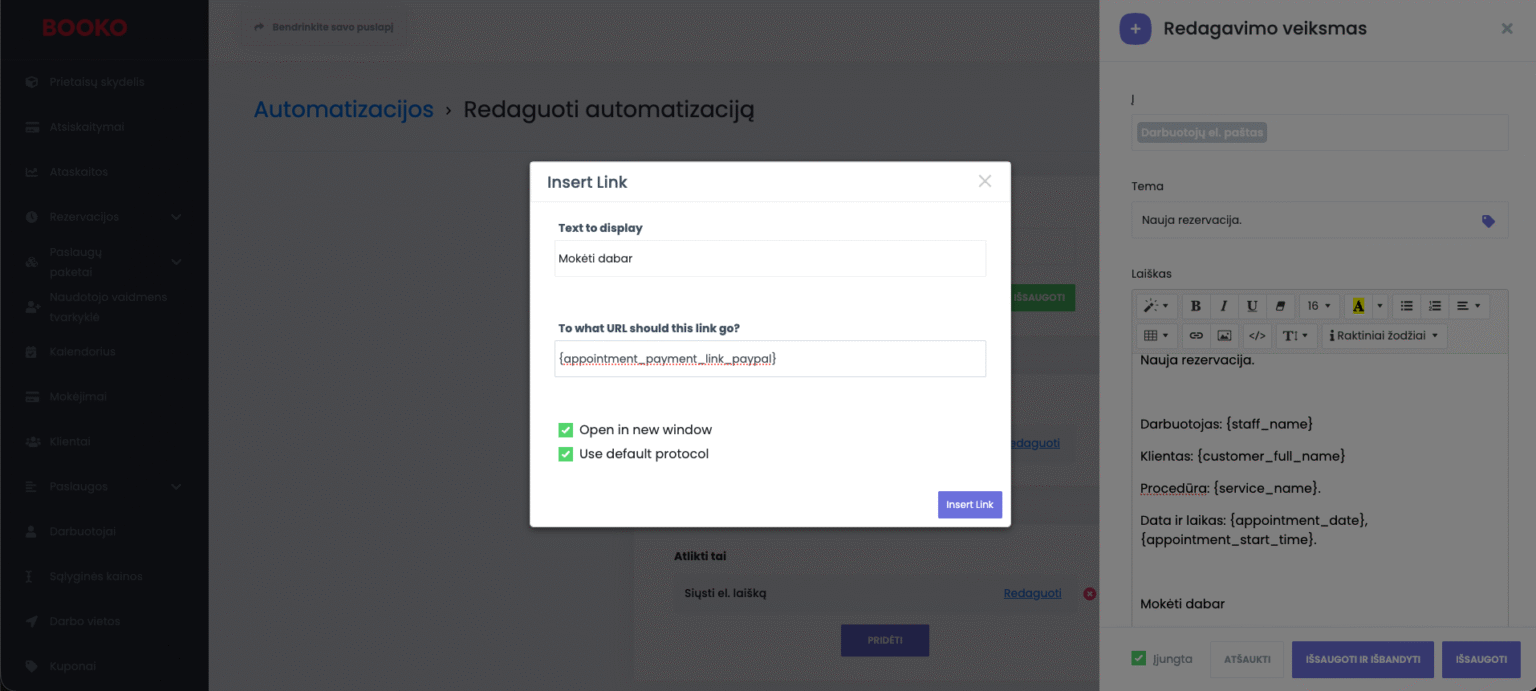Toggle the Įjungta checkbox
Image resolution: width=1536 pixels, height=691 pixels.
1138,658
